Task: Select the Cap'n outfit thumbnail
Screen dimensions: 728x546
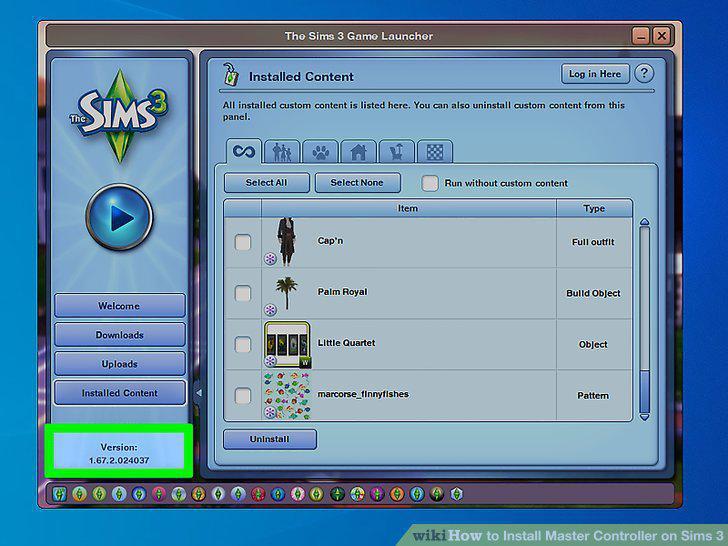Action: 286,242
